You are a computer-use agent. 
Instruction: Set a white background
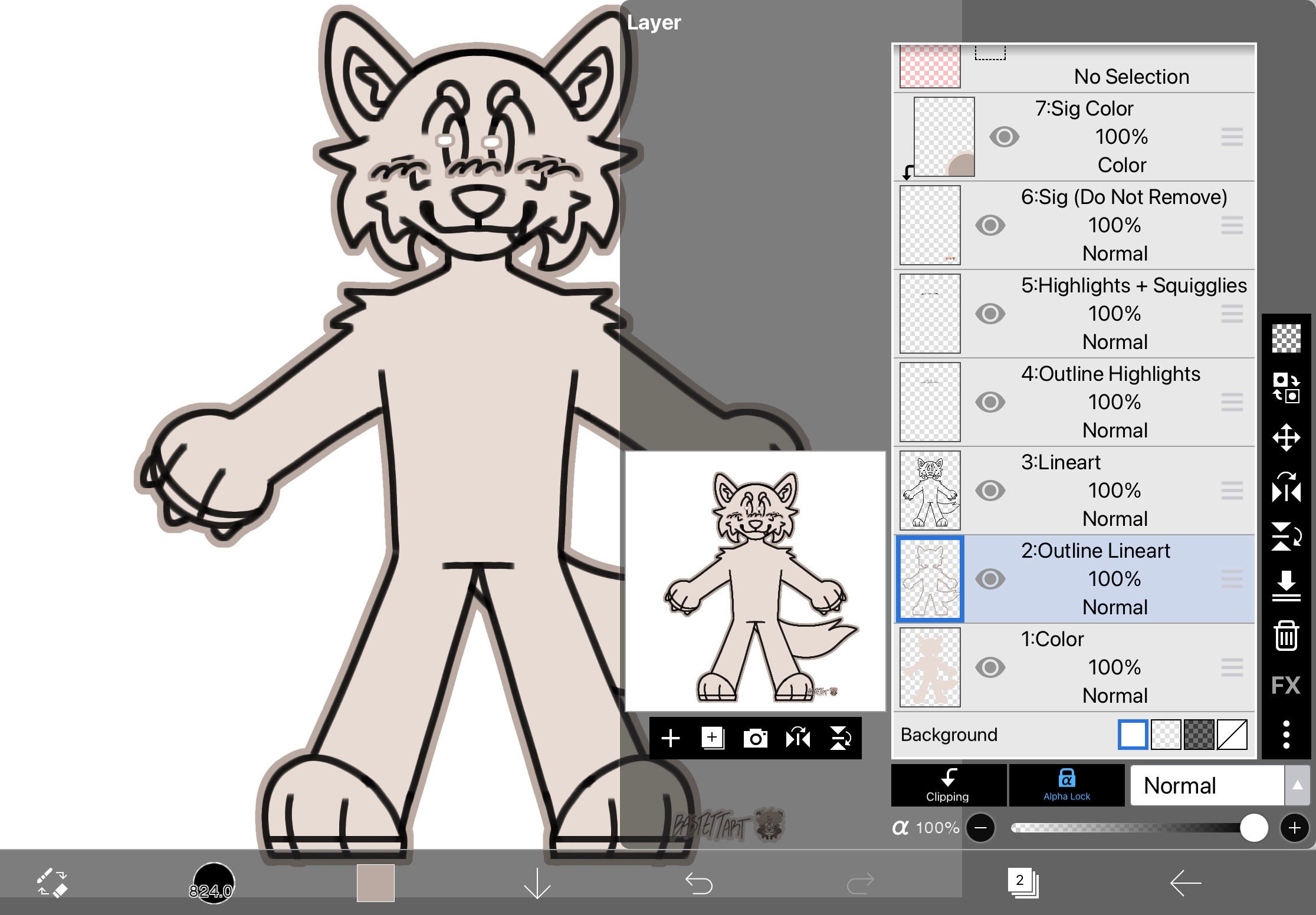[x=1133, y=735]
